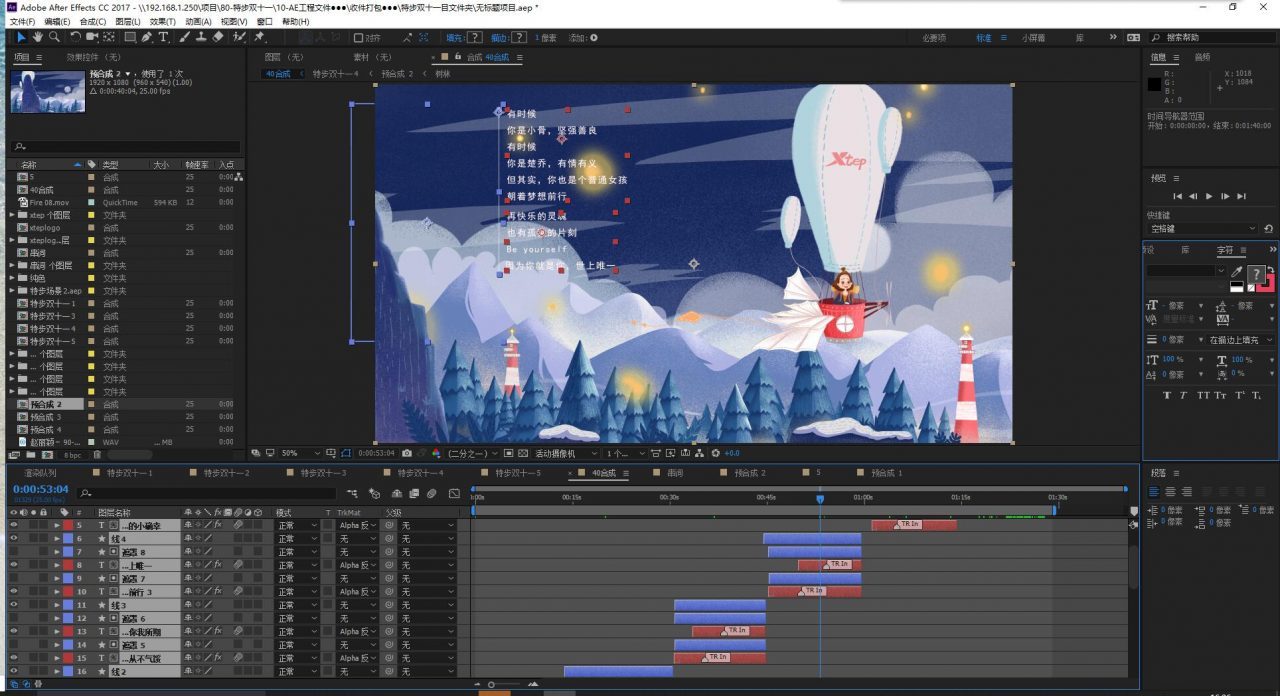Screen dimensions: 1280x696
Task: Select the Zoom magnifier tool
Action: (x=52, y=37)
